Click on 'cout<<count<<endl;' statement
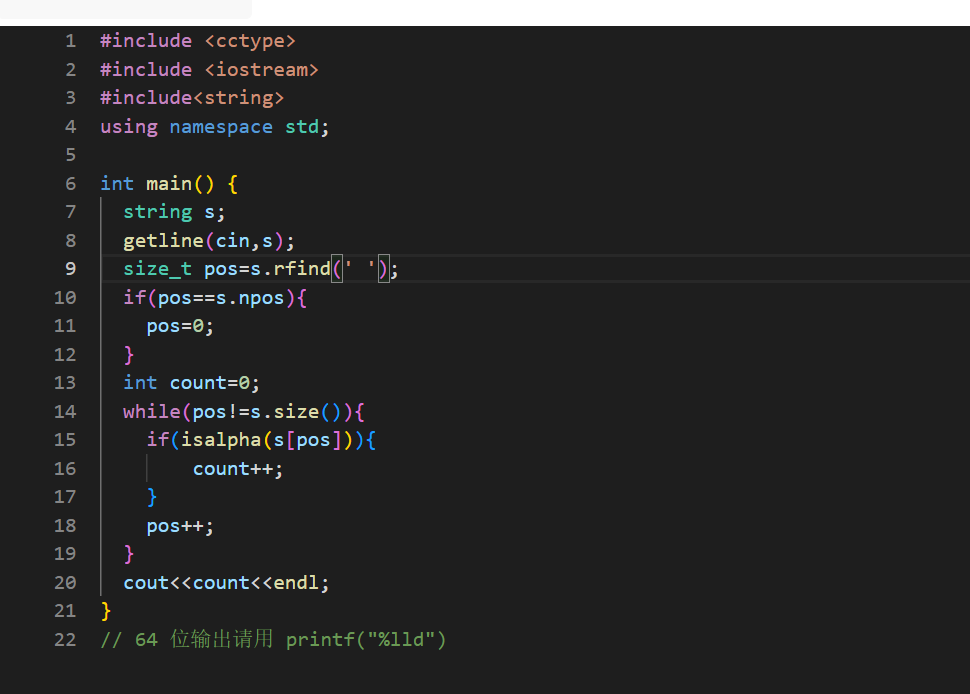 [x=226, y=583]
